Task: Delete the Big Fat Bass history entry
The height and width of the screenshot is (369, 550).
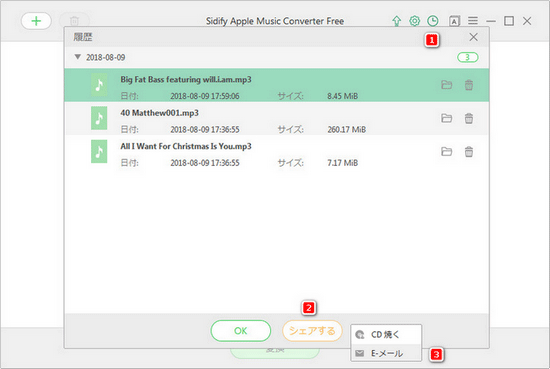Action: (469, 85)
